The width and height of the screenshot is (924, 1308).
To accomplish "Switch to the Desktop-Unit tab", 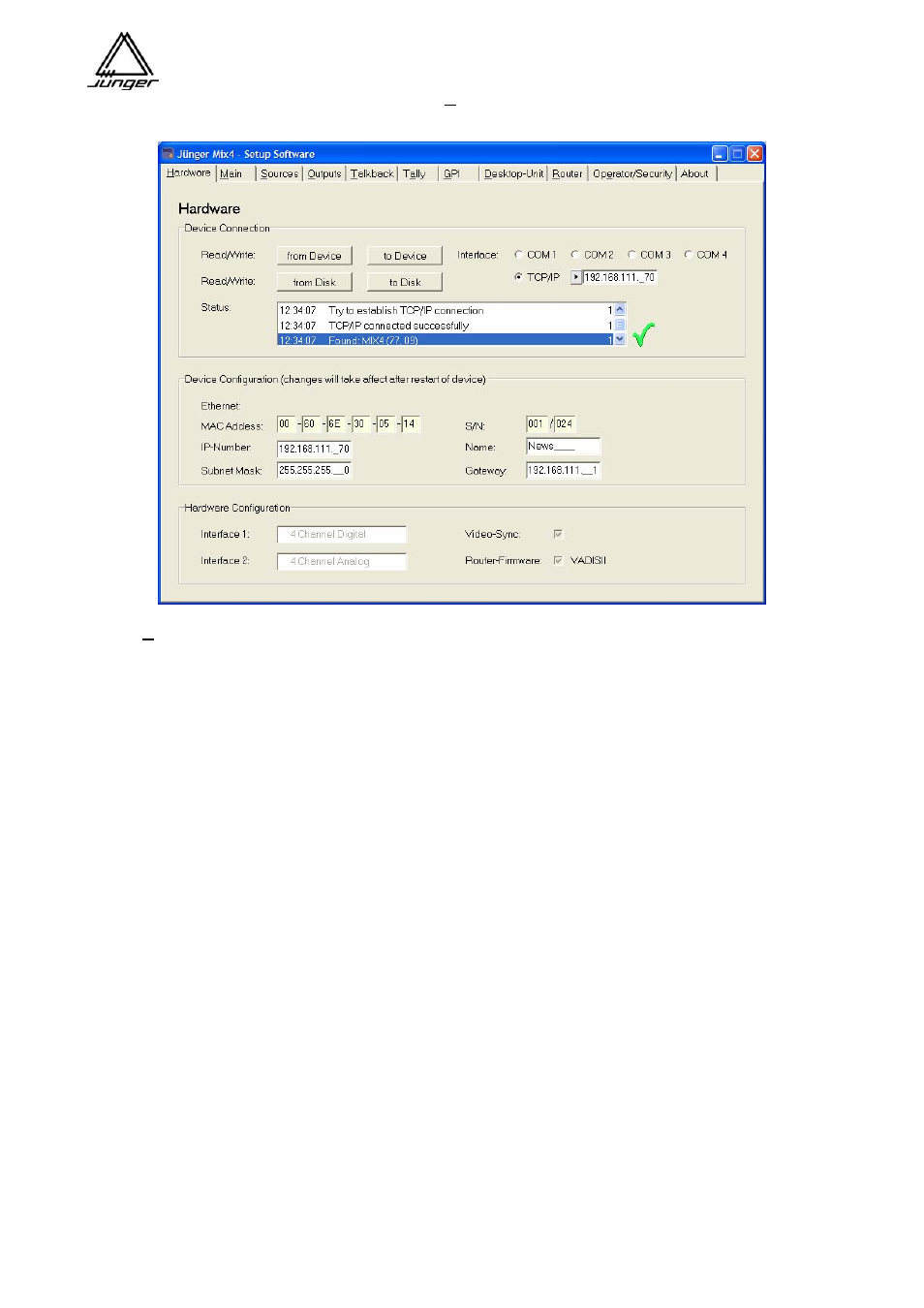I will [513, 173].
